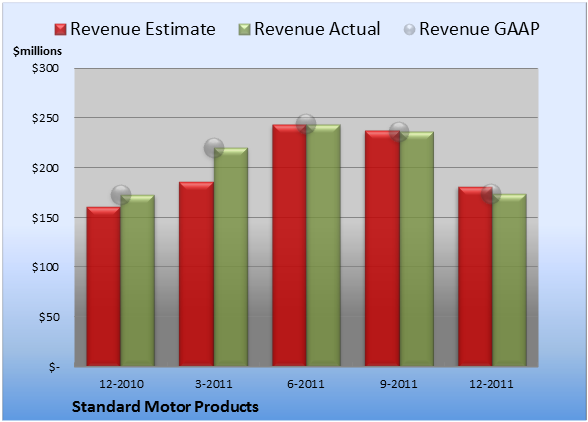Click the green Revenue Actual legend swatch

pyautogui.click(x=244, y=30)
